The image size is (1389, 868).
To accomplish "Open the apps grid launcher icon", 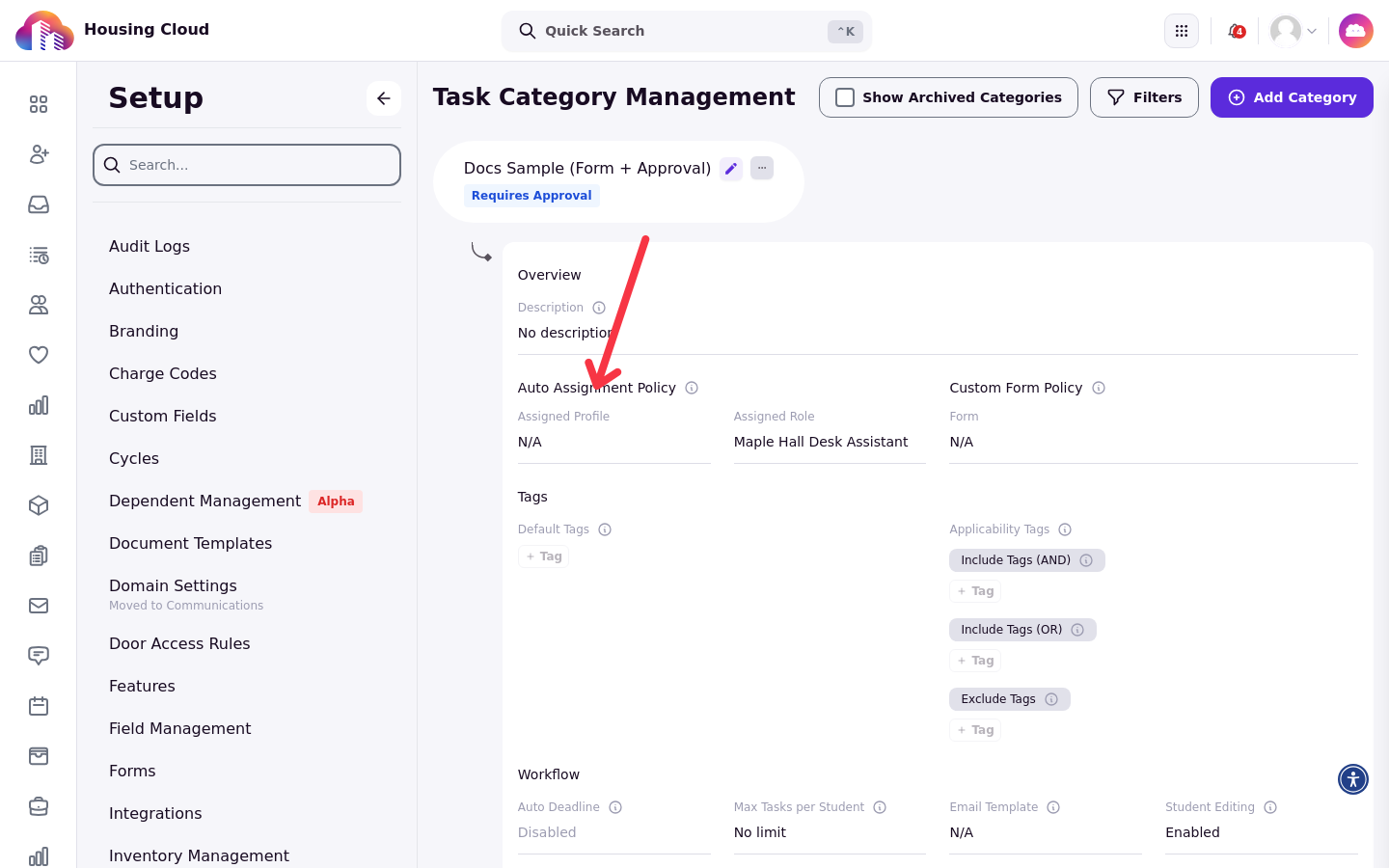I will pos(1182,31).
